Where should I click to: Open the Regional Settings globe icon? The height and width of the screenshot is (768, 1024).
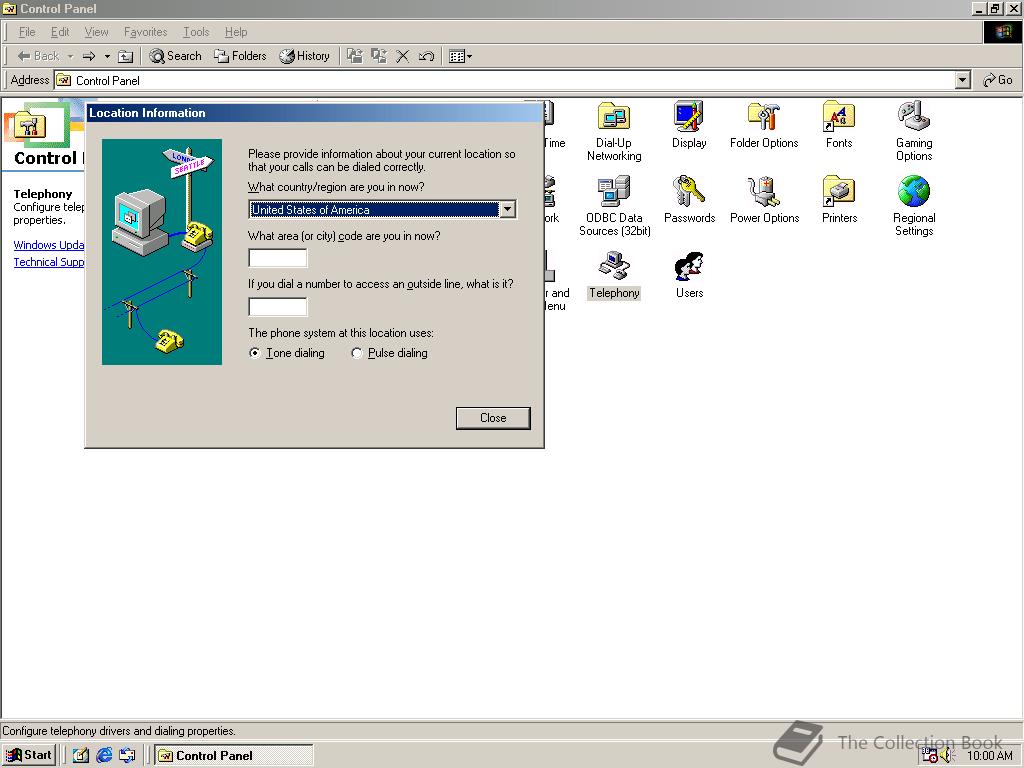point(914,206)
